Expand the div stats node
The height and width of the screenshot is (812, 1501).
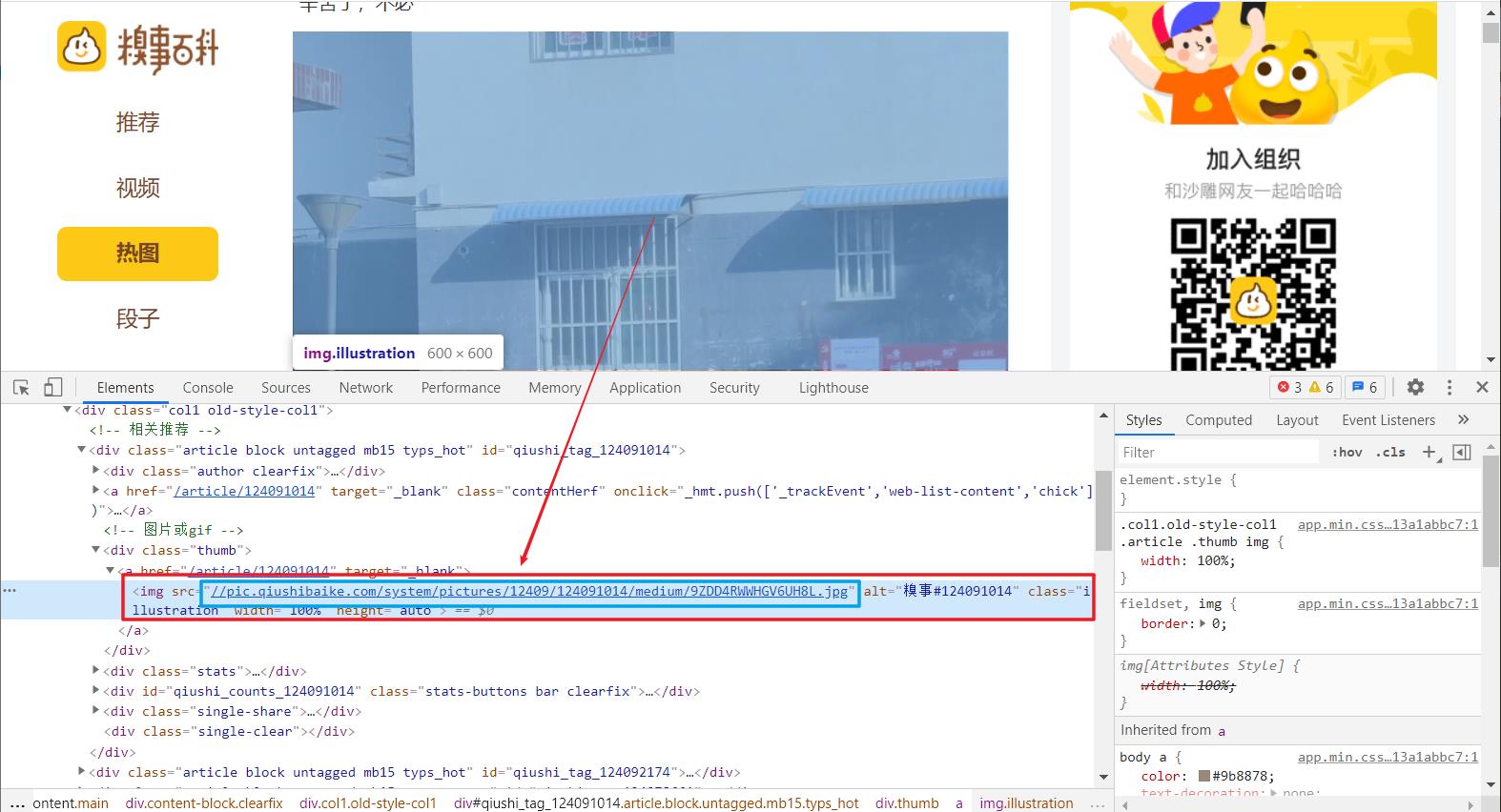point(95,670)
